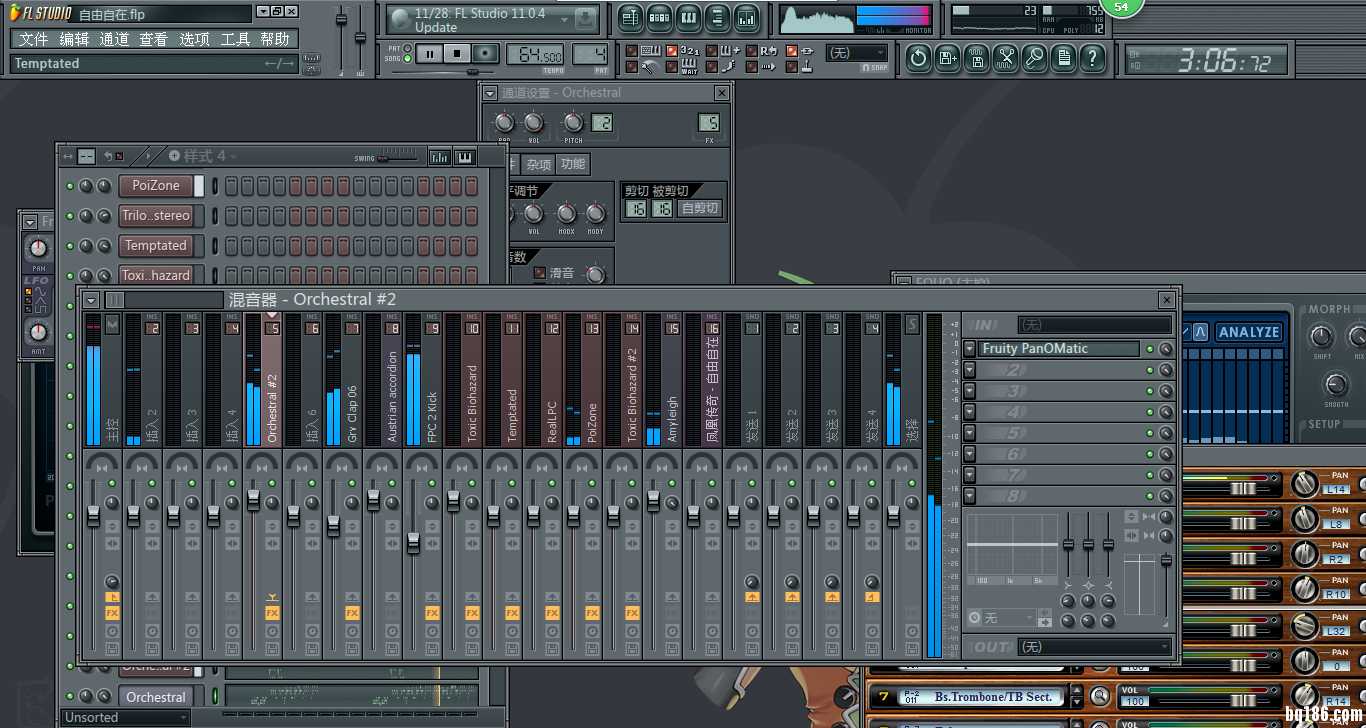Click FX icon on Toxic Biohazard mixer track
Screen dimensions: 1366x728
(x=472, y=613)
